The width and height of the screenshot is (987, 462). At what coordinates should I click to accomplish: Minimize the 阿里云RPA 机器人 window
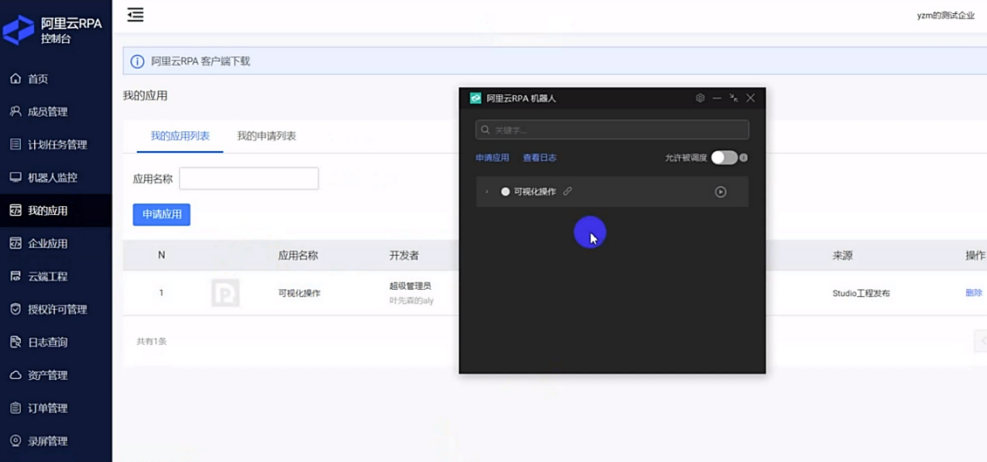717,98
